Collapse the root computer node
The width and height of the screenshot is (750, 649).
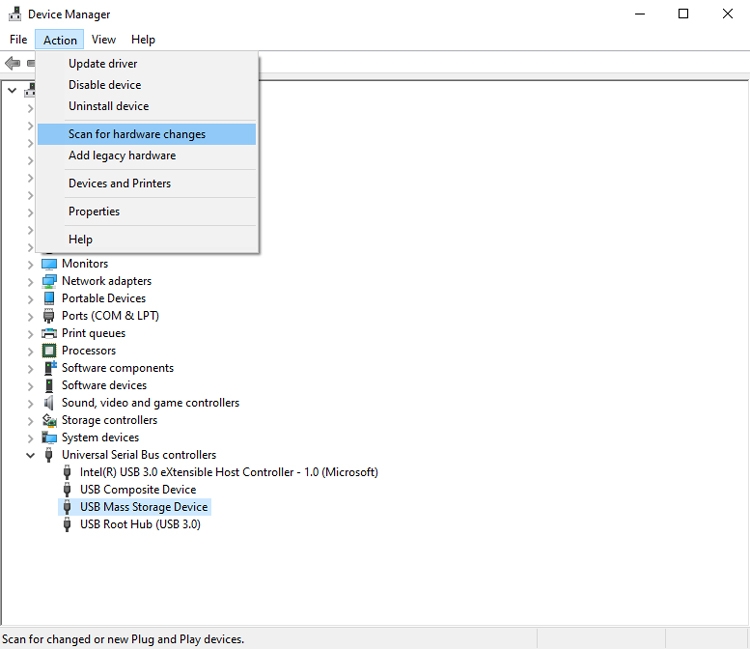12,90
